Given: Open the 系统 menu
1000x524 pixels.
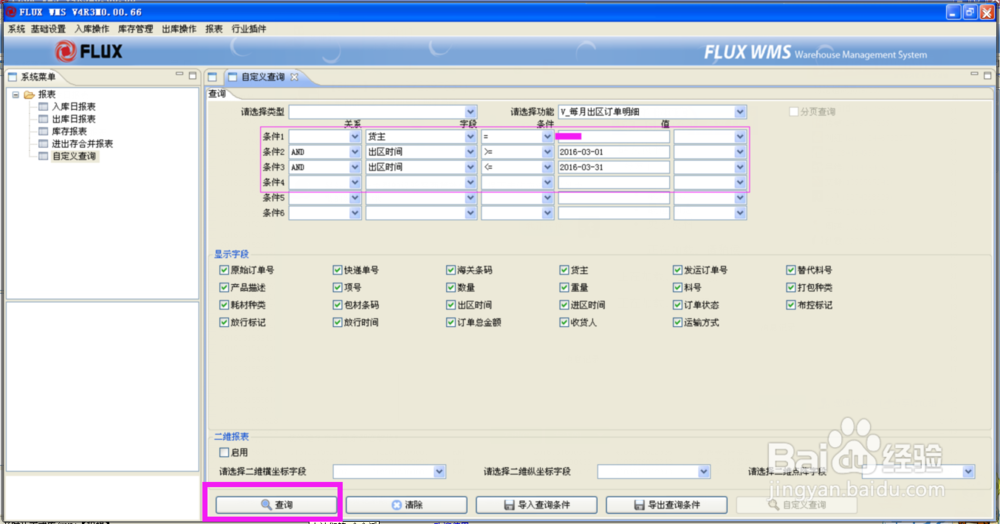Looking at the screenshot, I should click(16, 29).
